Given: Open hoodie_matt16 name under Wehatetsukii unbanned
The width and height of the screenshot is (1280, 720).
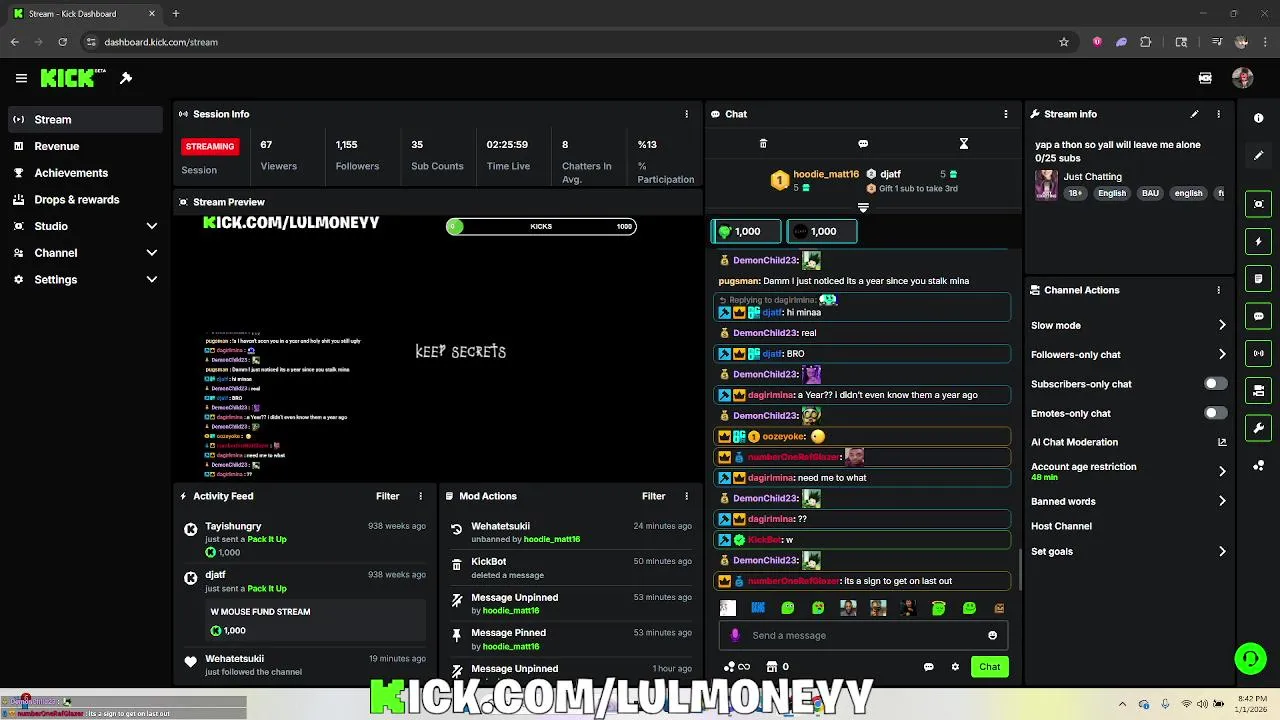Looking at the screenshot, I should pyautogui.click(x=552, y=539).
